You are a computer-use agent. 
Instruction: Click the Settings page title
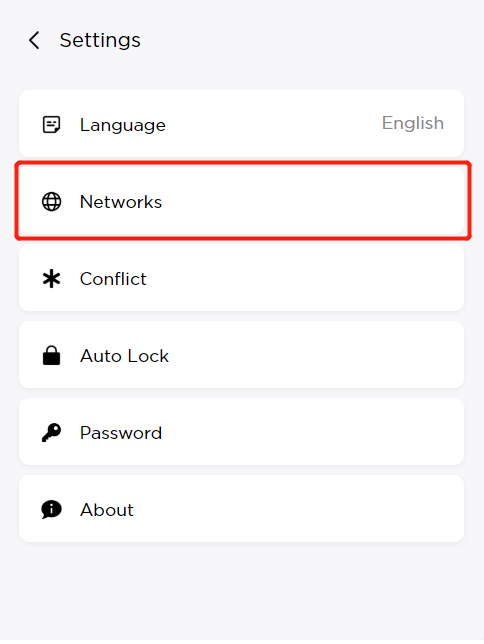click(100, 40)
